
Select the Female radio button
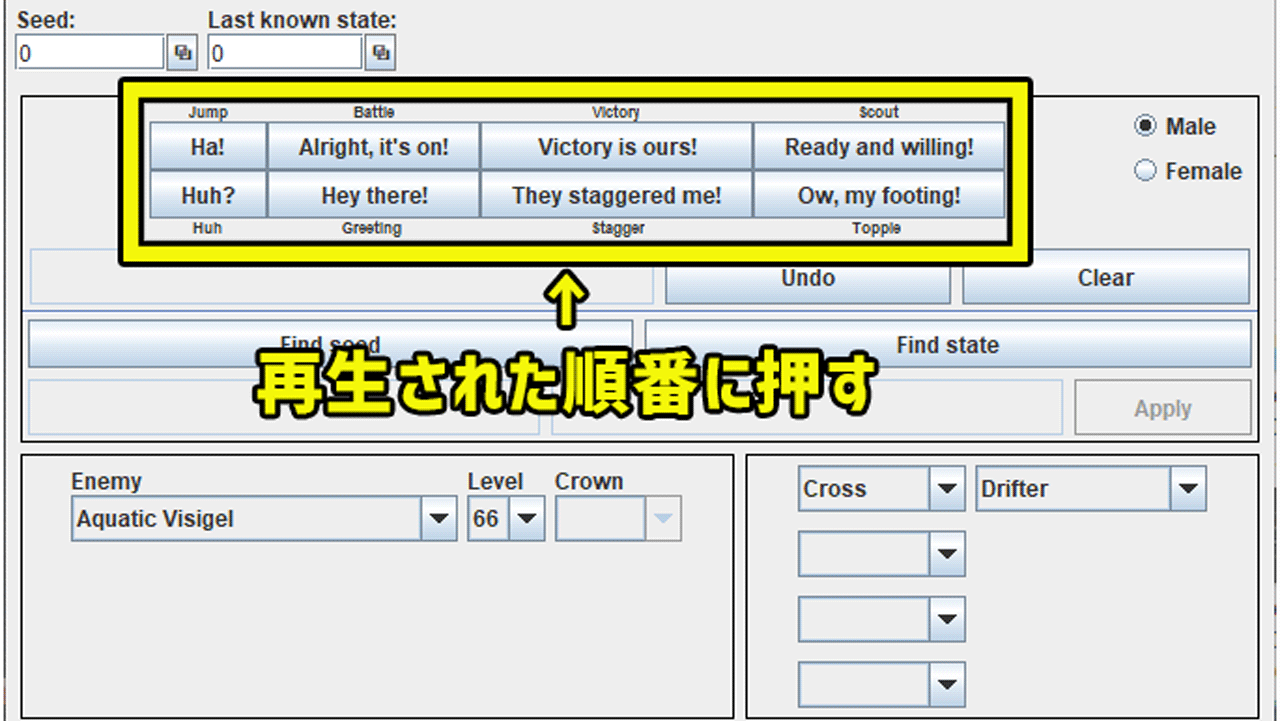pos(1145,171)
